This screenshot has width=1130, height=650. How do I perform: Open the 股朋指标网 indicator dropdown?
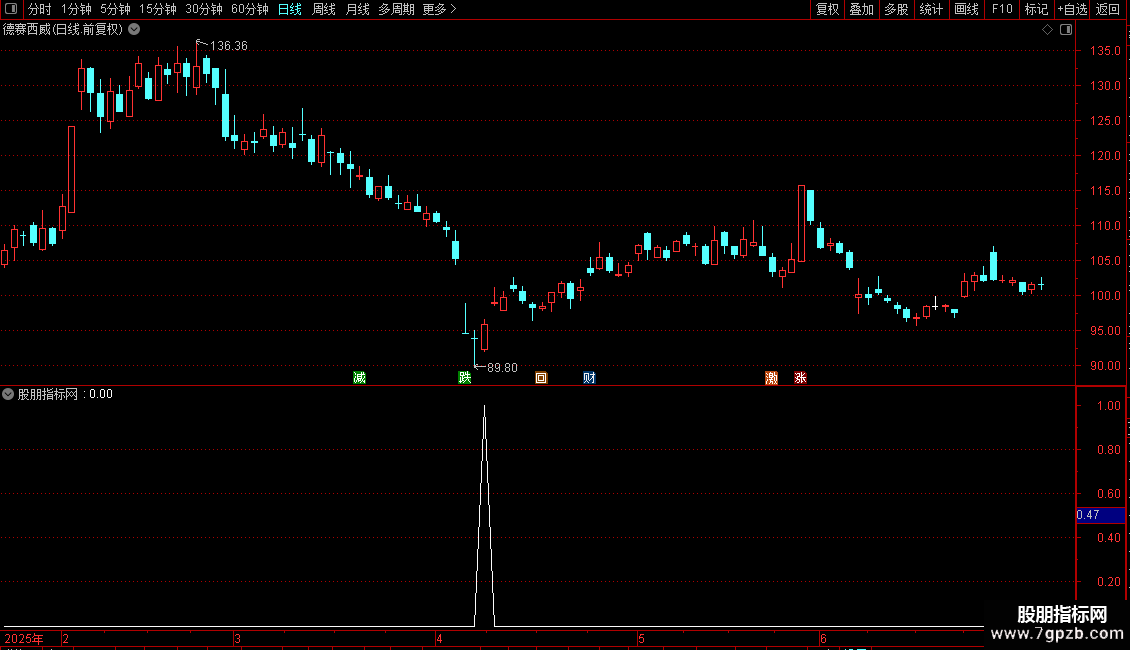8,394
